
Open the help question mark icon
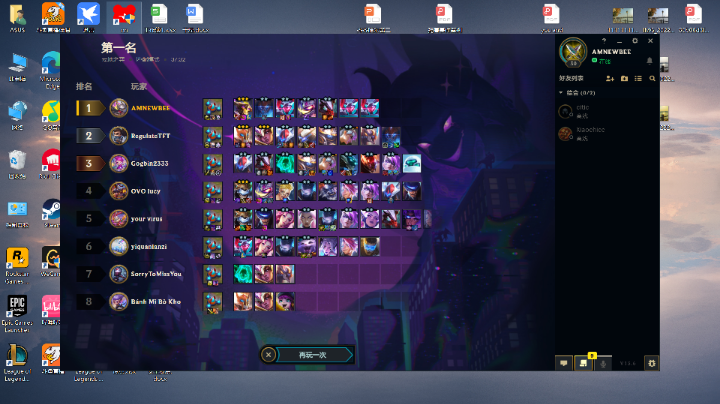click(x=604, y=41)
